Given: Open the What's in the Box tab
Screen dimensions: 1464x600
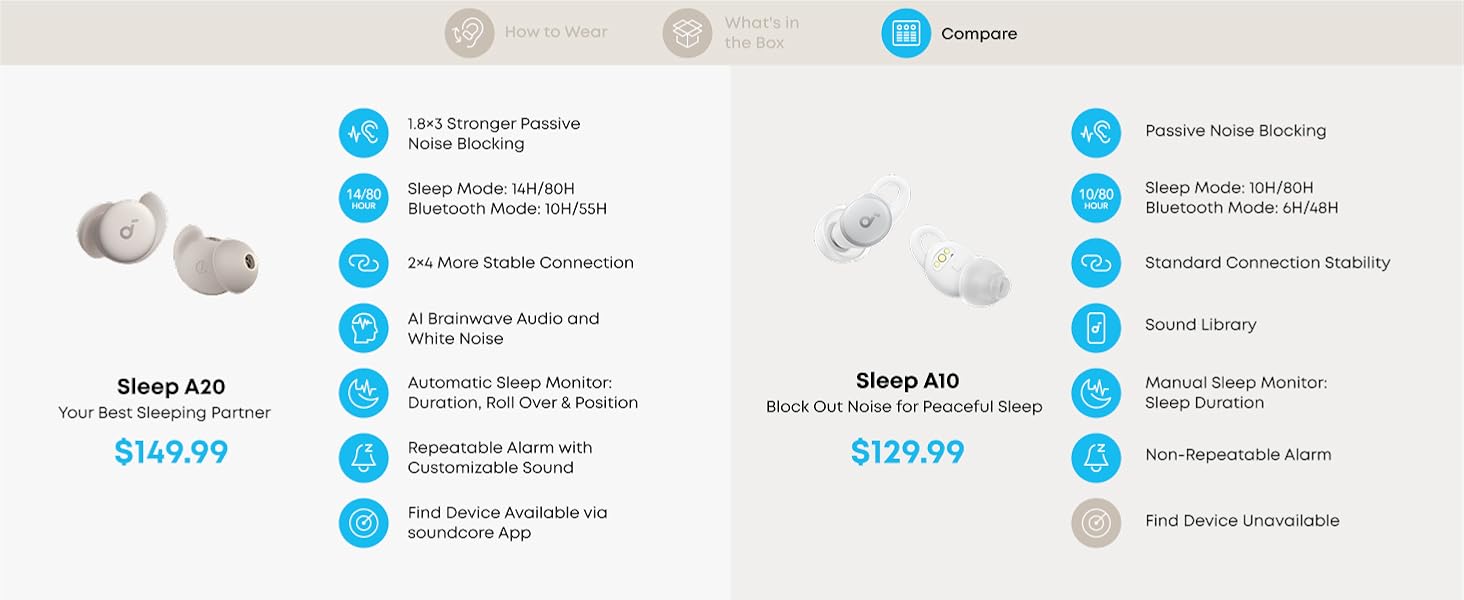Looking at the screenshot, I should [x=732, y=33].
